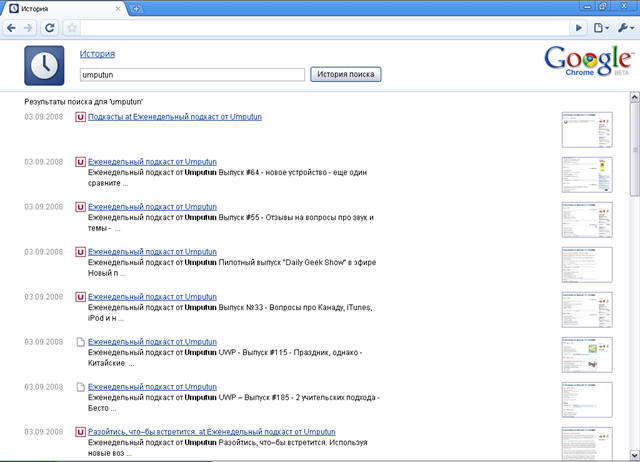Click the favicon of the Daily Geek Show entry
The image size is (640, 462).
pos(80,252)
